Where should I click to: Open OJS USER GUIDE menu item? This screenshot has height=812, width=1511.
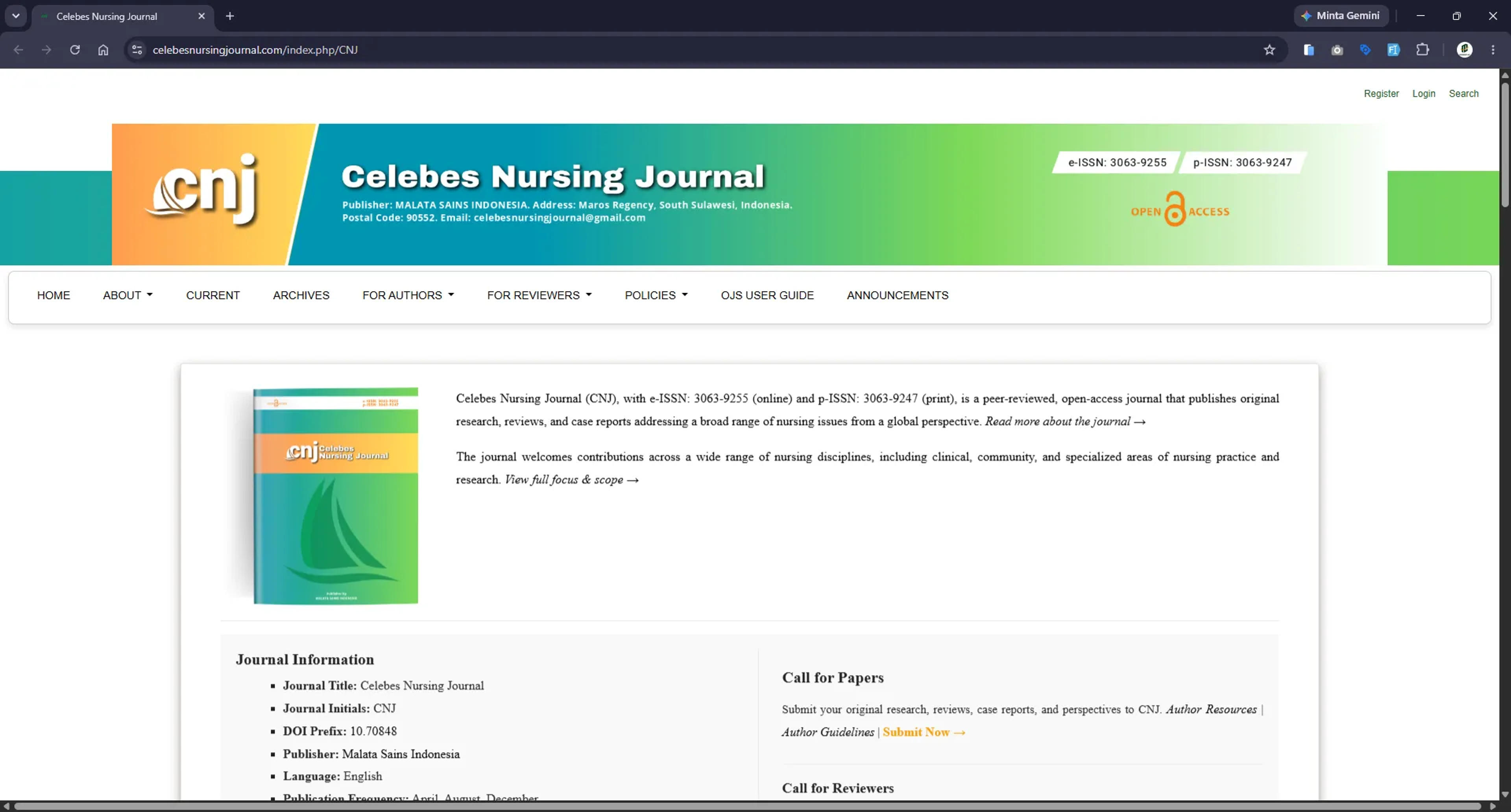pyautogui.click(x=767, y=295)
